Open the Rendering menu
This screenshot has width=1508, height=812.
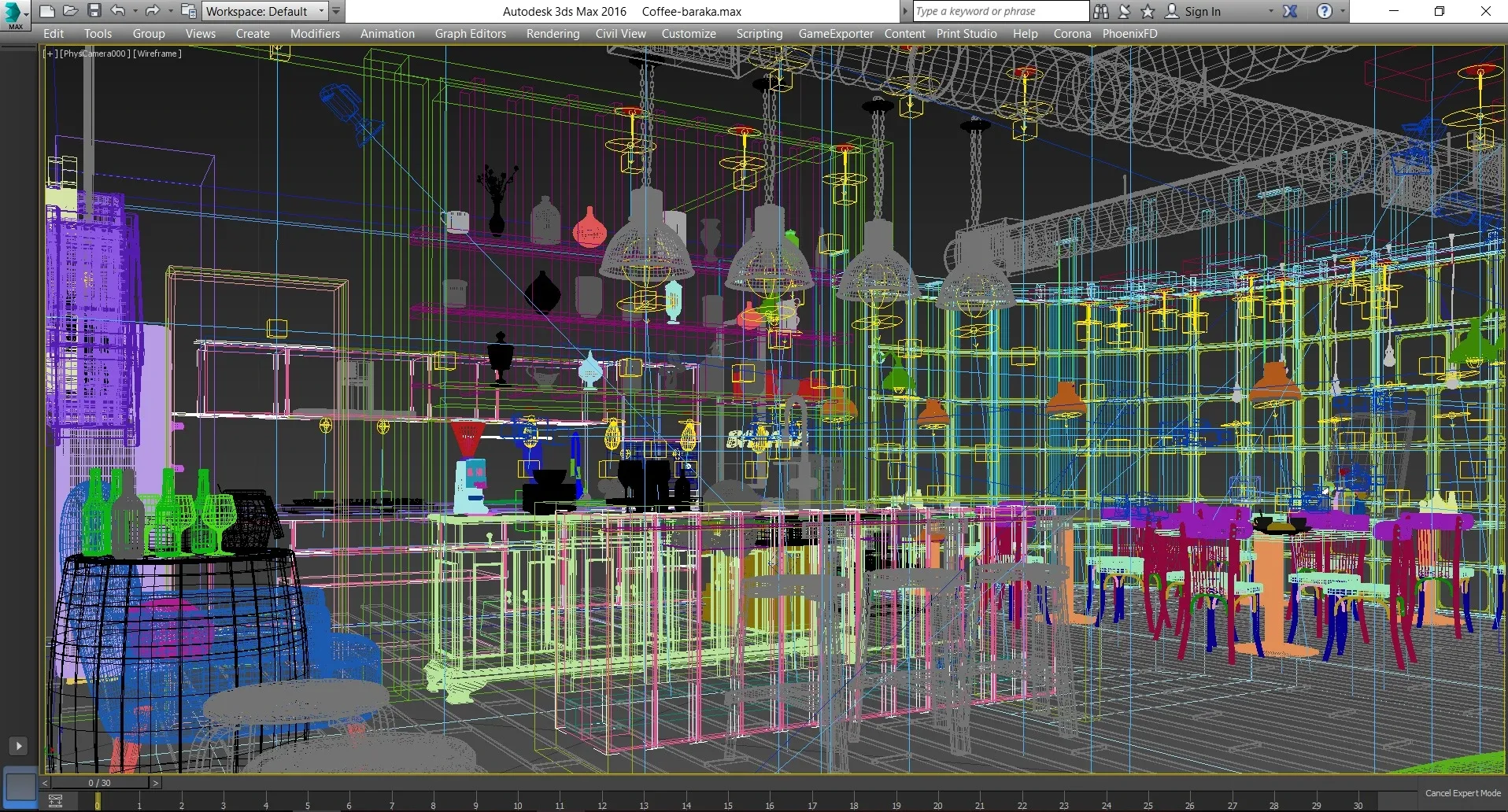(553, 34)
